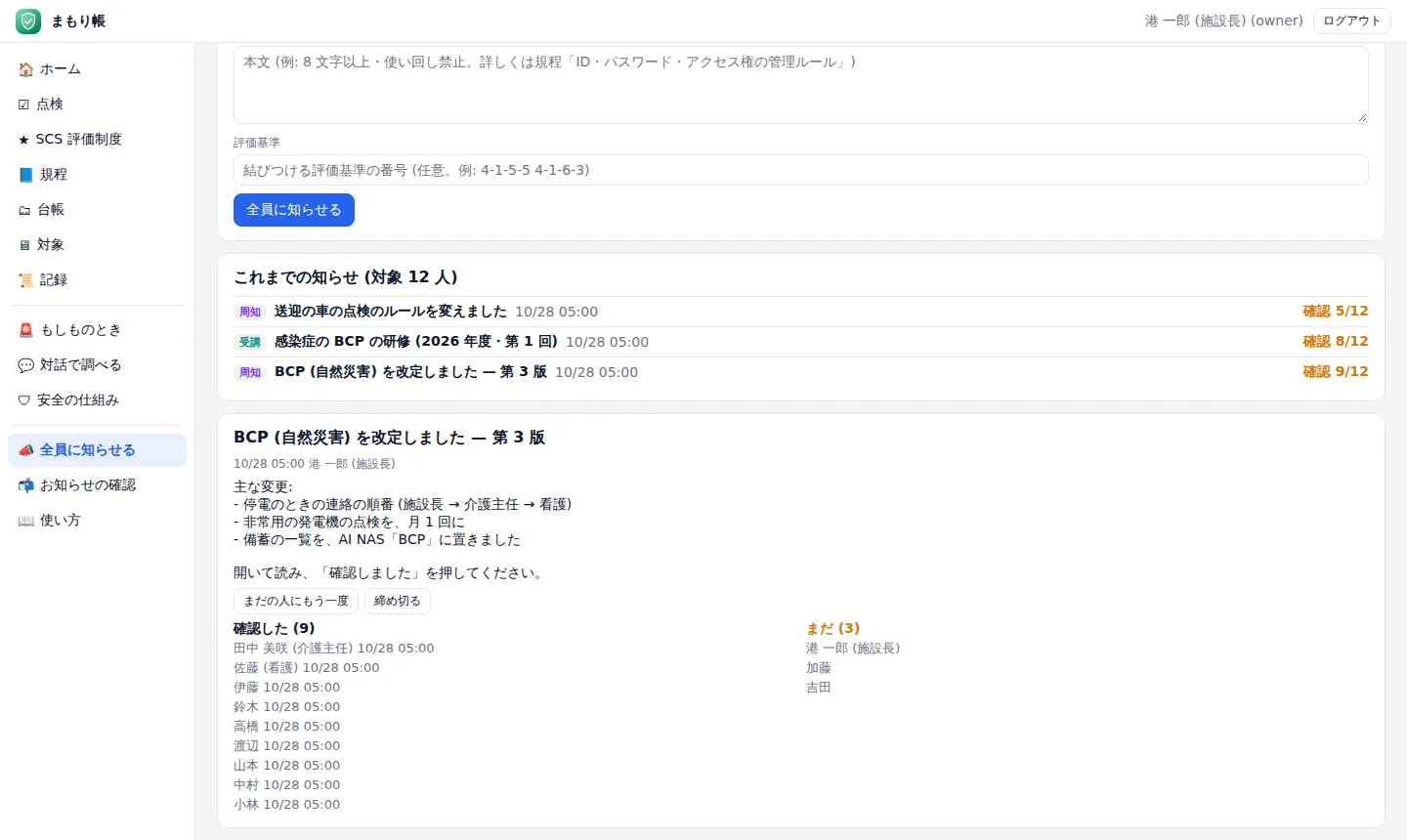Click the 確認 5/12 count
Screen dimensions: 1407x840
click(x=1336, y=312)
